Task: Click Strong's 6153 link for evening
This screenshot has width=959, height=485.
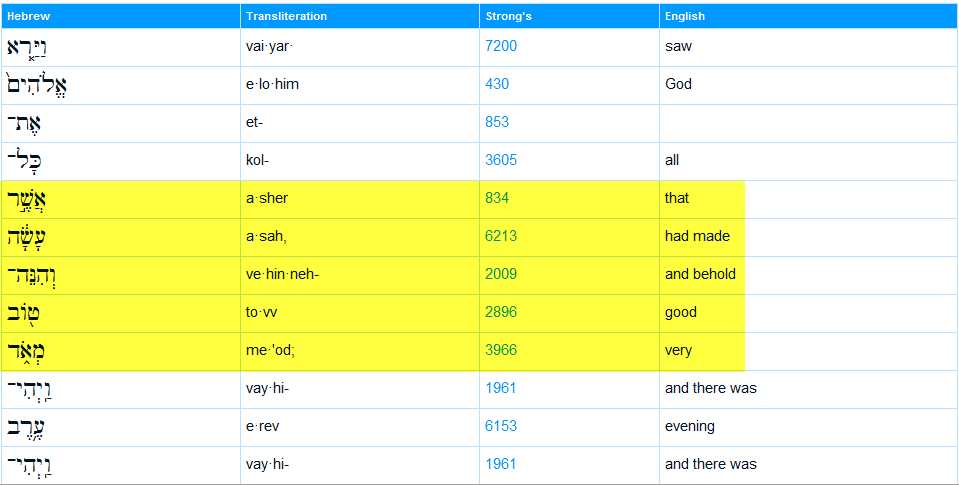Action: (501, 426)
